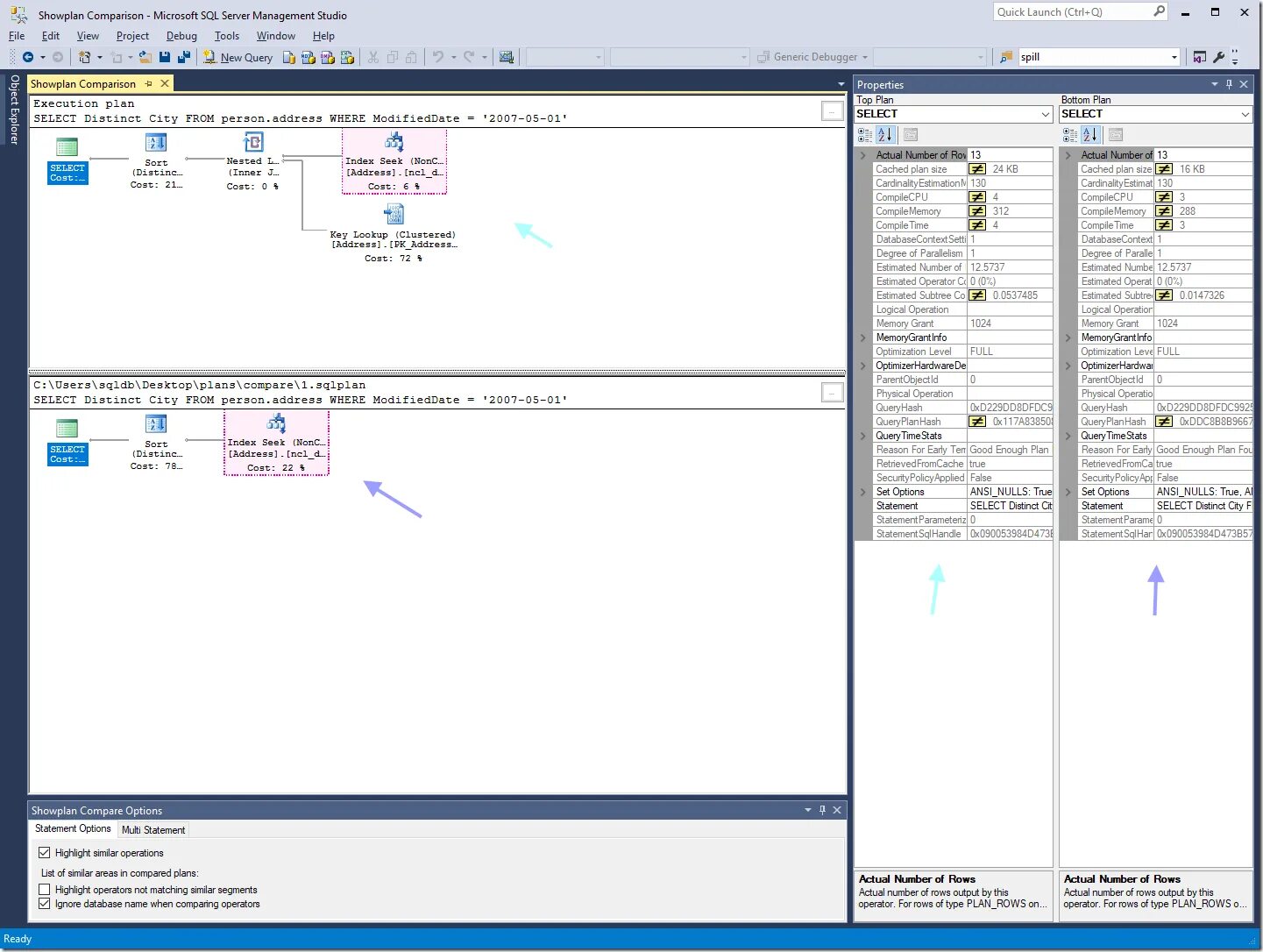This screenshot has width=1263, height=952.
Task: Open the spill search combo box dropdown
Action: pos(1174,57)
